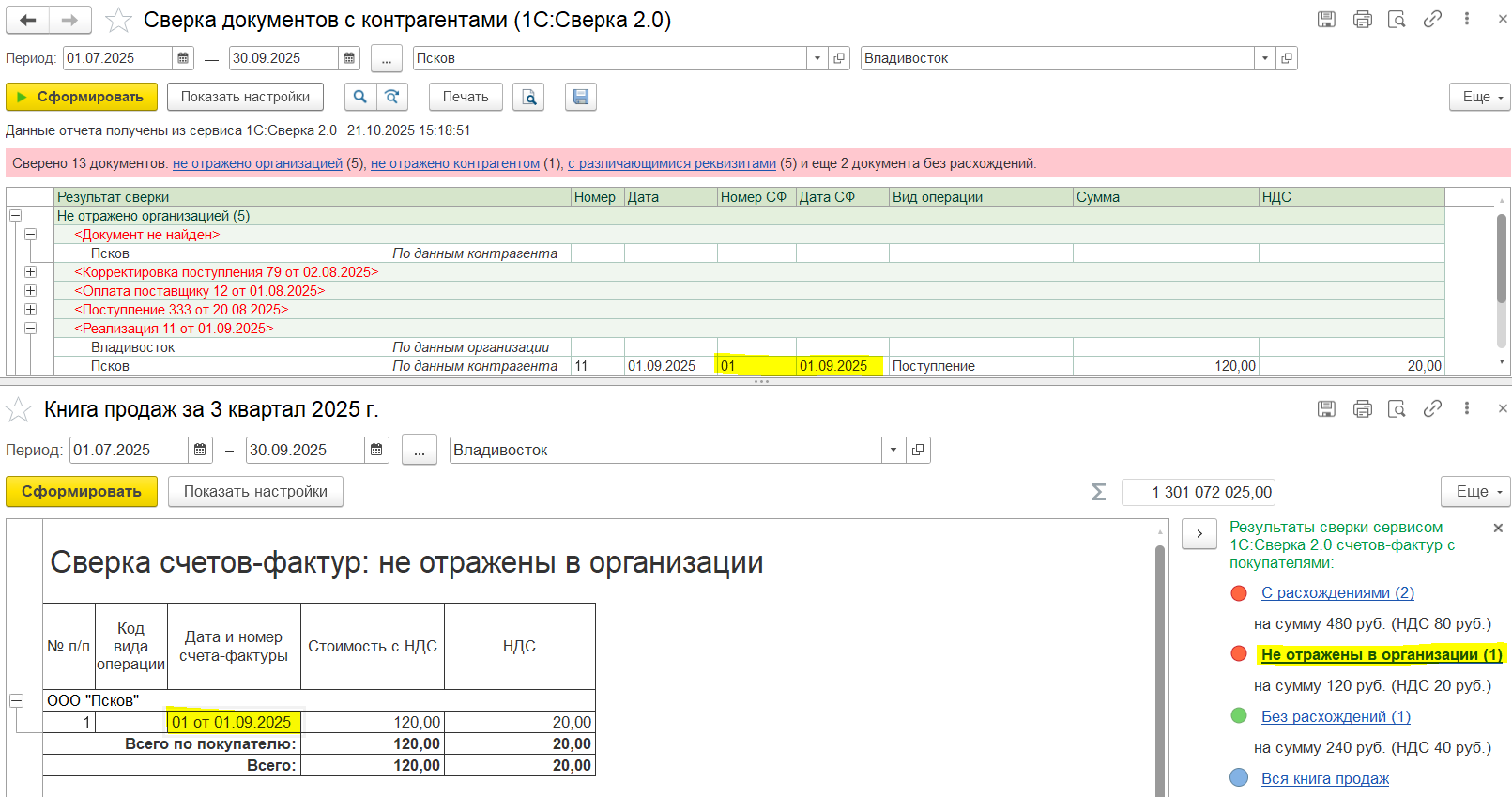Open Еще menu in Книга продаж toolbar
The height and width of the screenshot is (797, 1512).
(1475, 492)
